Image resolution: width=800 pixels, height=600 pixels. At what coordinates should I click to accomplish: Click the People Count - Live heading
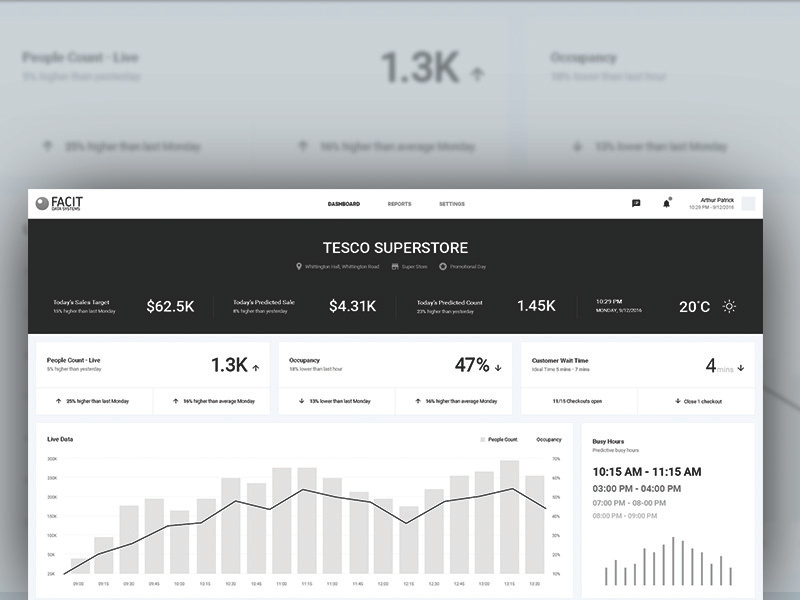[73, 360]
